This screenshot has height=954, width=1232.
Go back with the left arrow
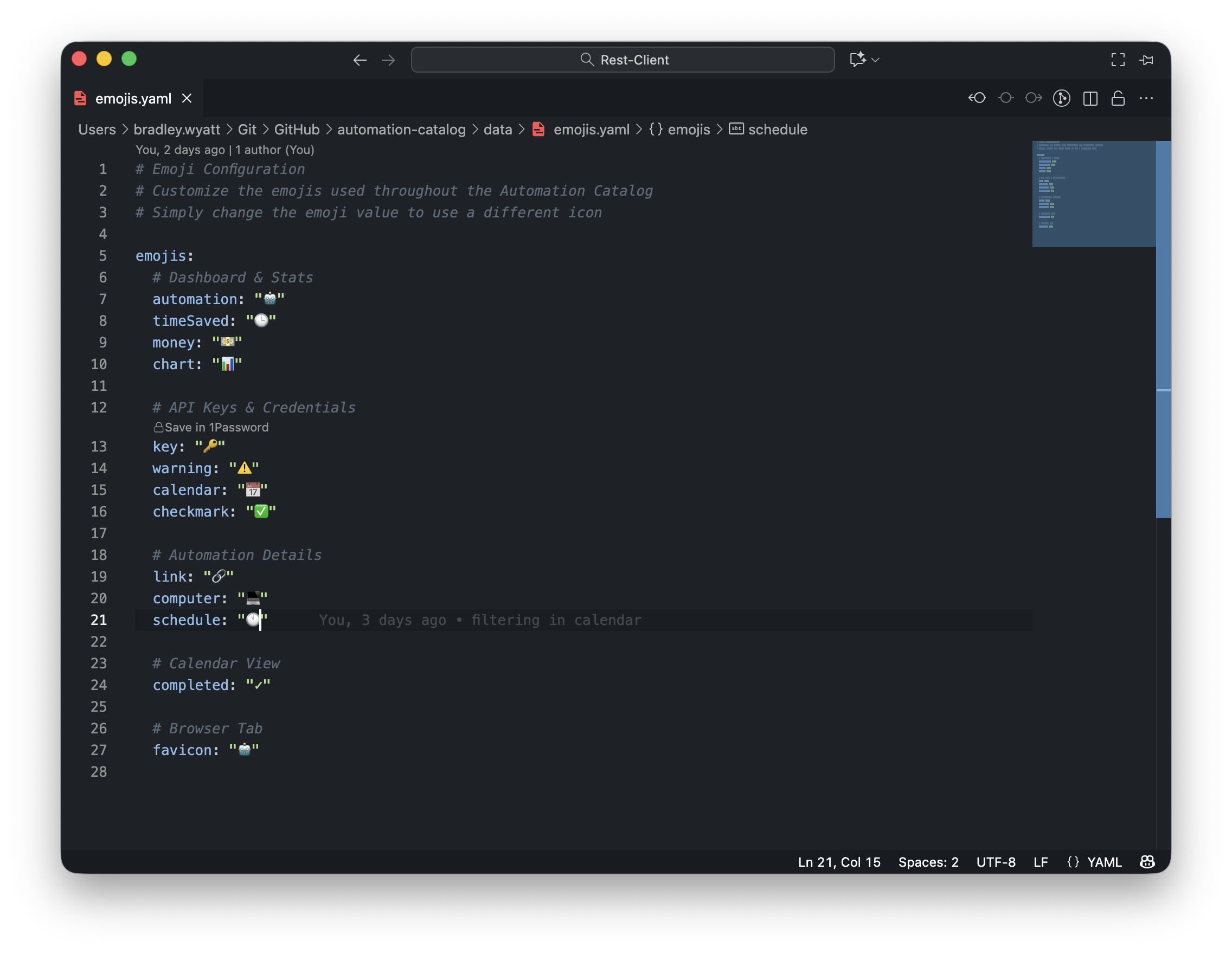pyautogui.click(x=360, y=60)
